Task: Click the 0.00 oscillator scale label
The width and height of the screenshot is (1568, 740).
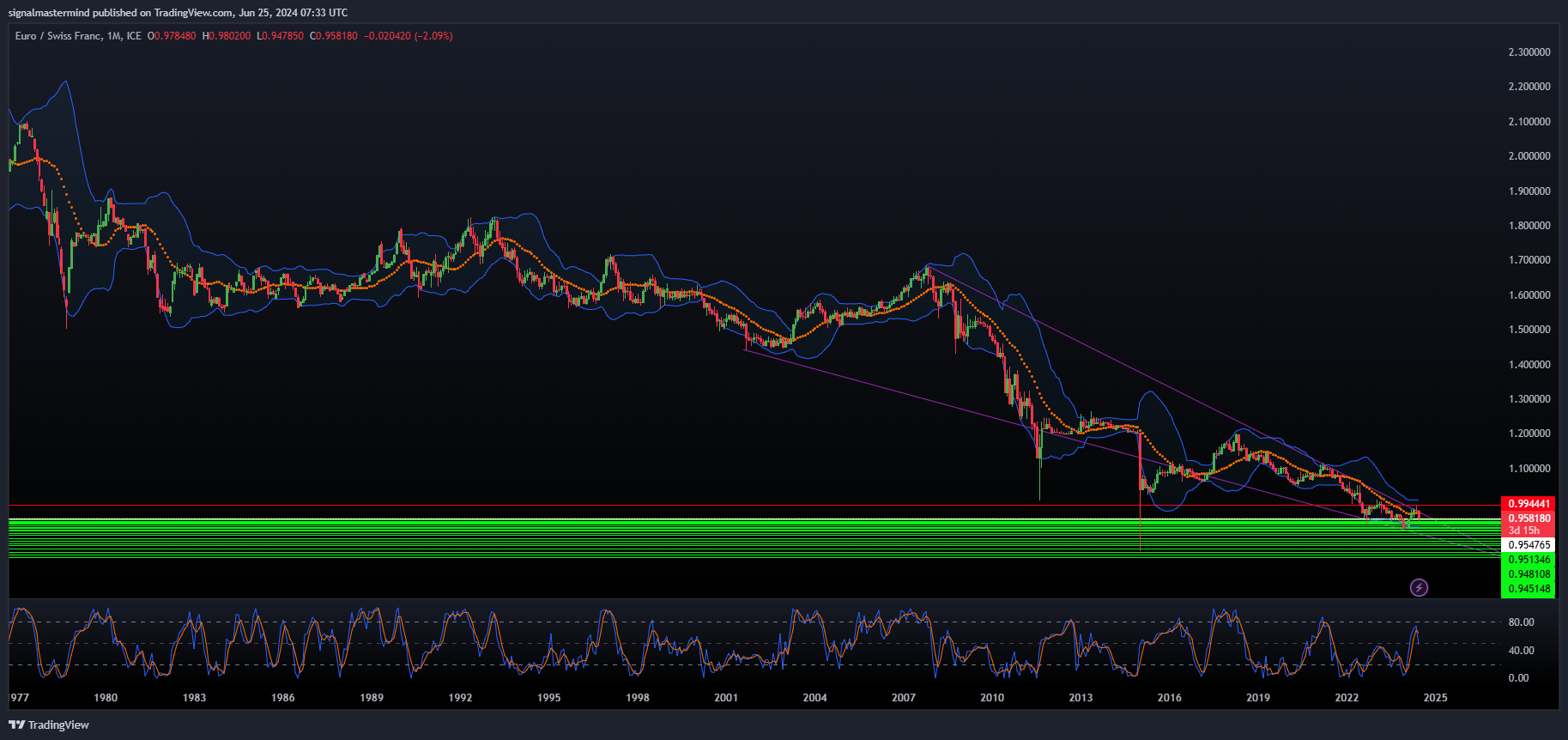Action: point(1518,678)
